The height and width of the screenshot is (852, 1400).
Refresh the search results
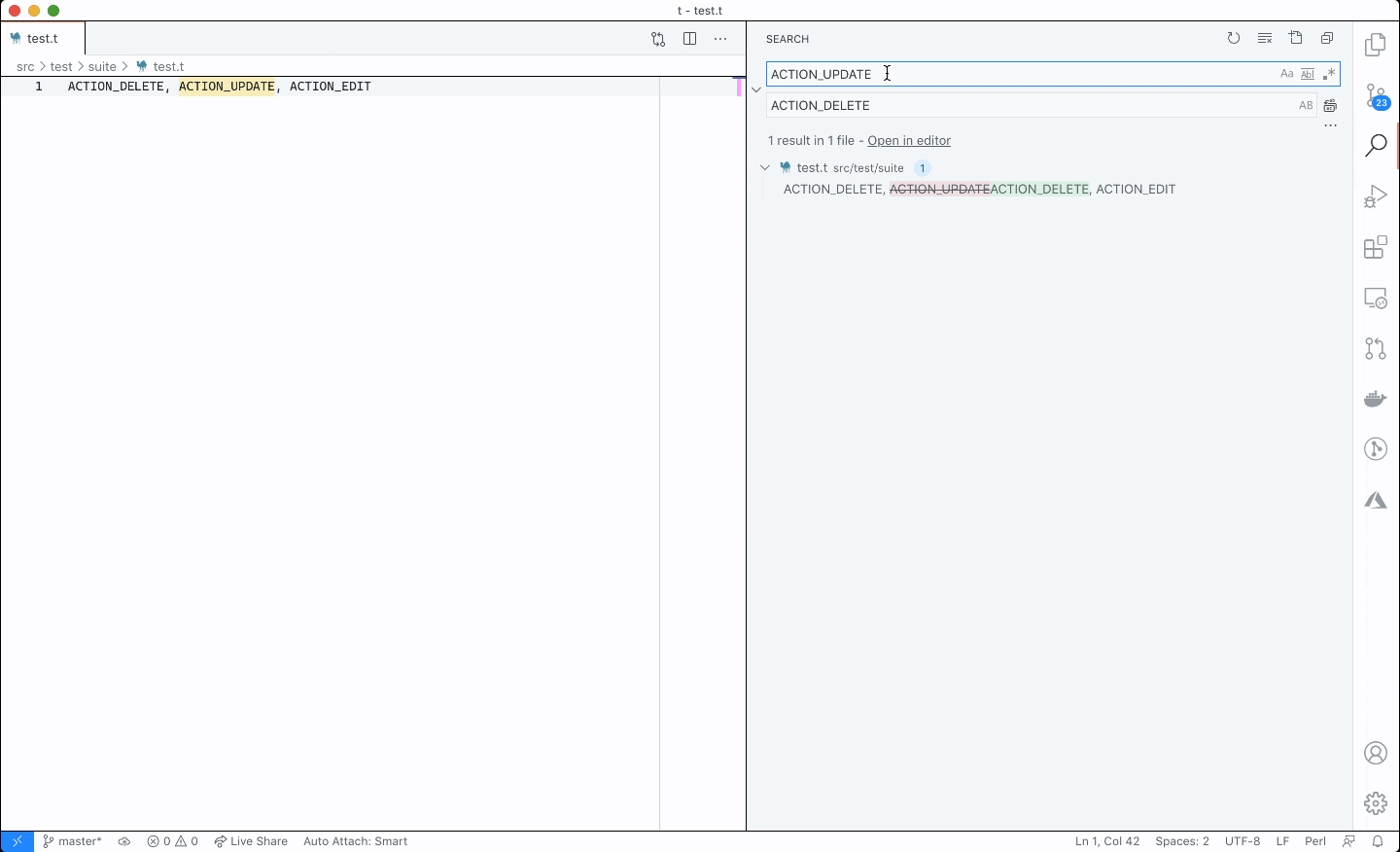click(x=1234, y=38)
